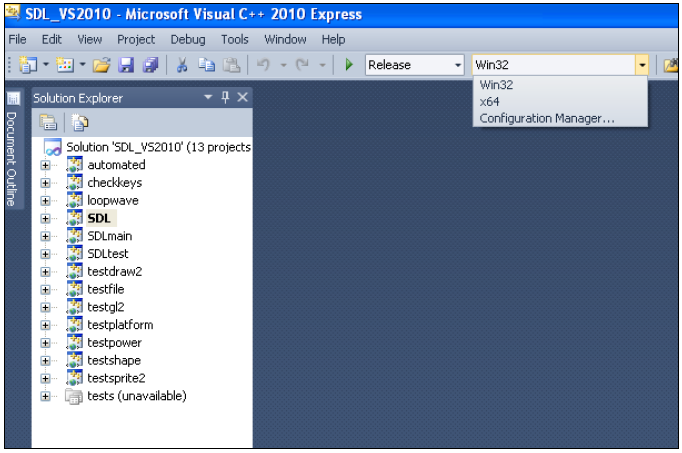Click the Paste clipboard icon
The width and height of the screenshot is (682, 453).
point(231,65)
